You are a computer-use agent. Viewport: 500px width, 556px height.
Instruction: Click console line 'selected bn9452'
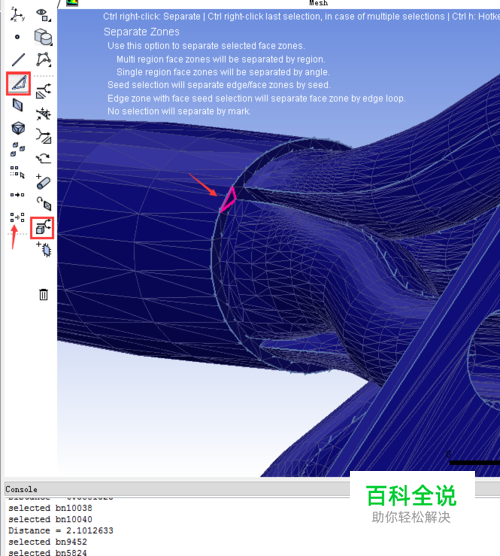pos(48,542)
